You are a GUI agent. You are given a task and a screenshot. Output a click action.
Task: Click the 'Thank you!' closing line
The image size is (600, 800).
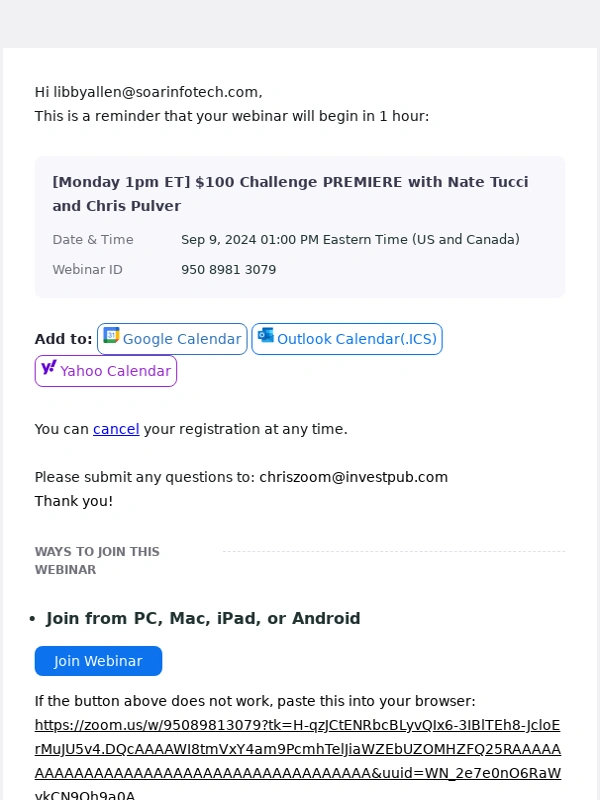coord(73,501)
